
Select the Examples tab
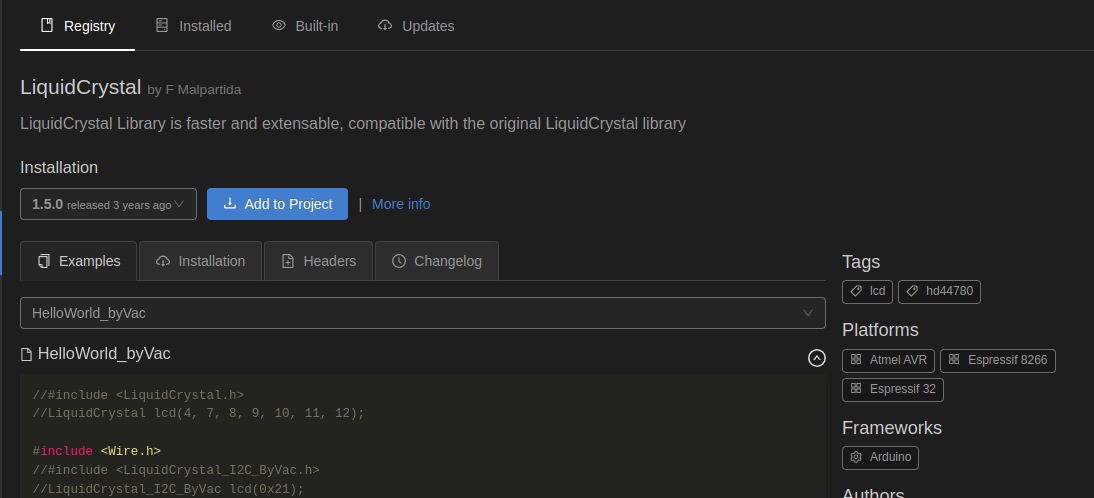pyautogui.click(x=79, y=261)
